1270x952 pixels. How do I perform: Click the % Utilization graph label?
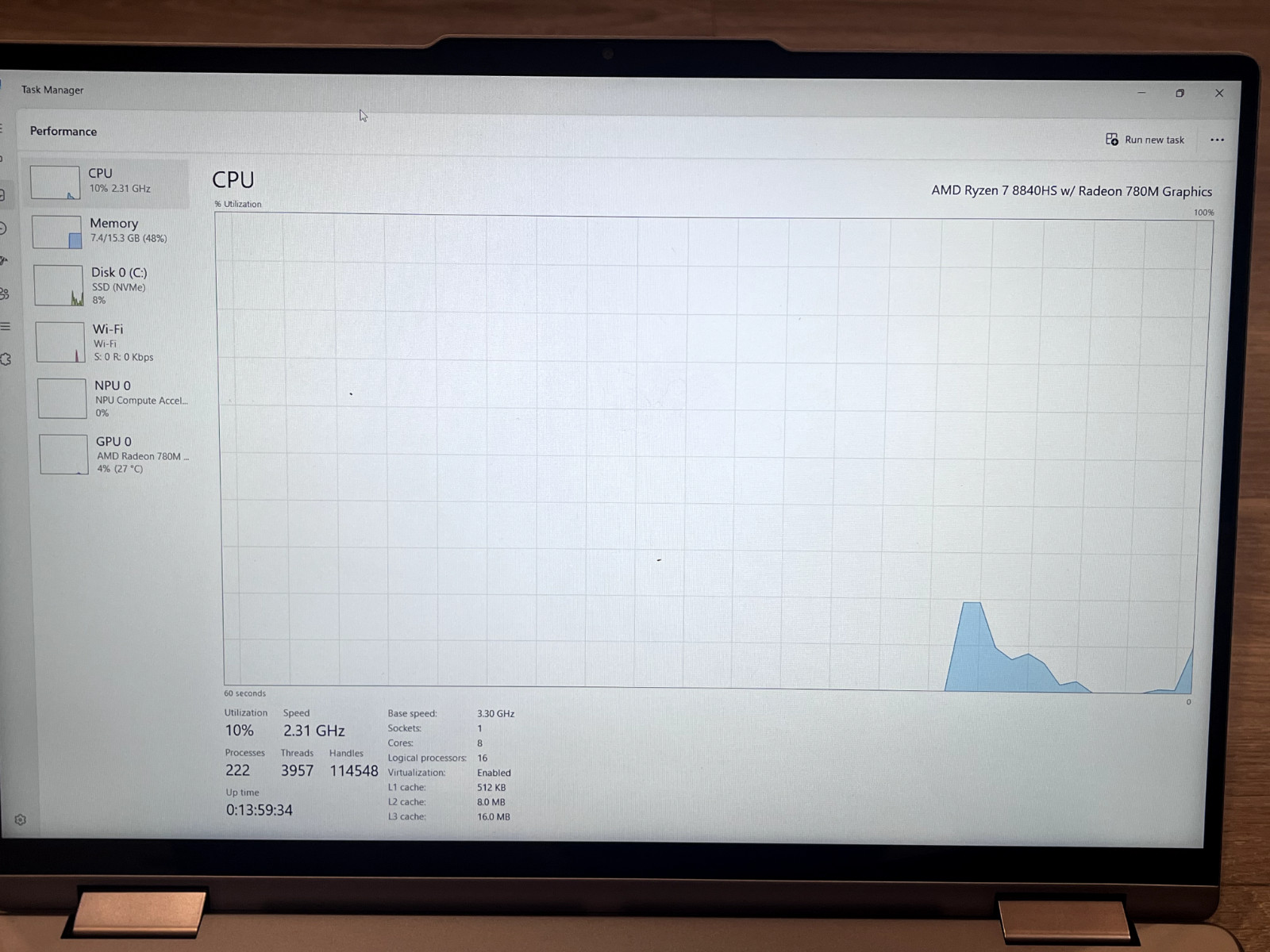(x=237, y=204)
